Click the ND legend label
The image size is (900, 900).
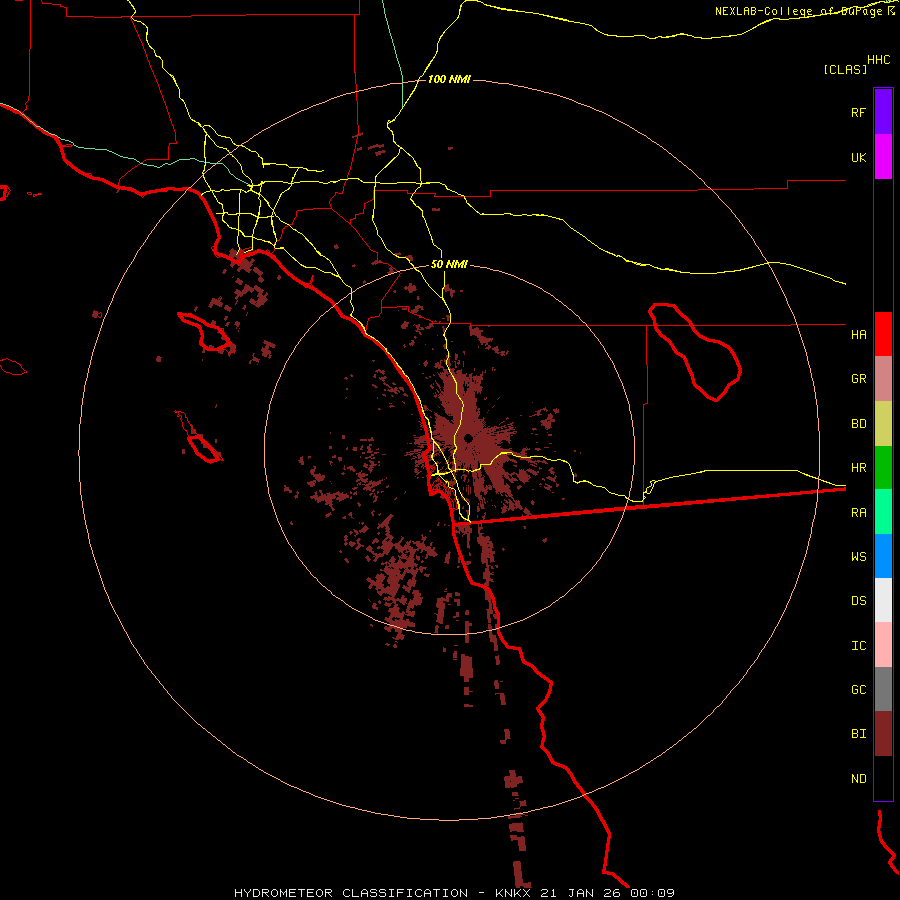pos(858,778)
